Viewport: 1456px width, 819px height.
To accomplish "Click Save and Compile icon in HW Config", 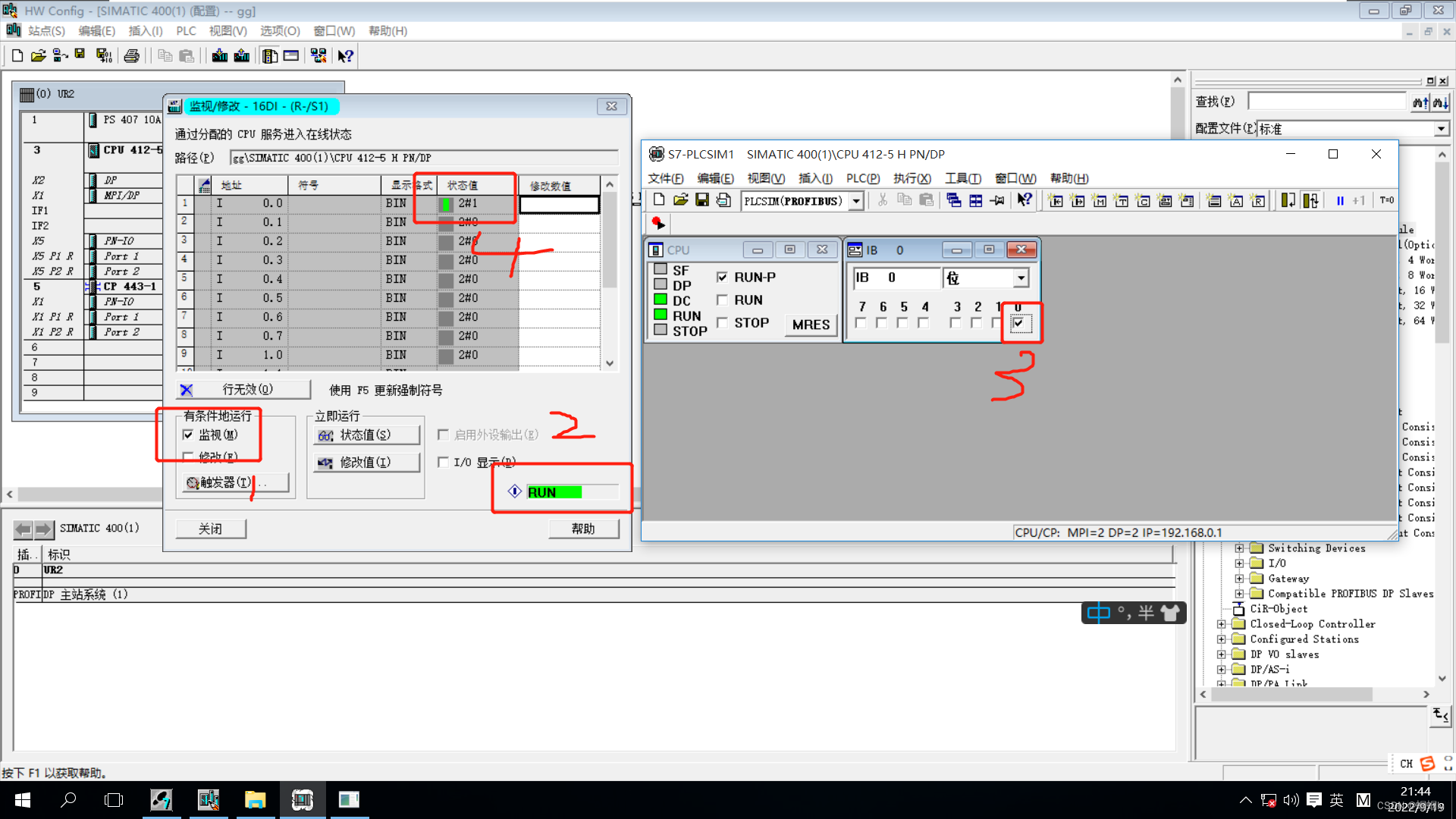I will pyautogui.click(x=104, y=55).
